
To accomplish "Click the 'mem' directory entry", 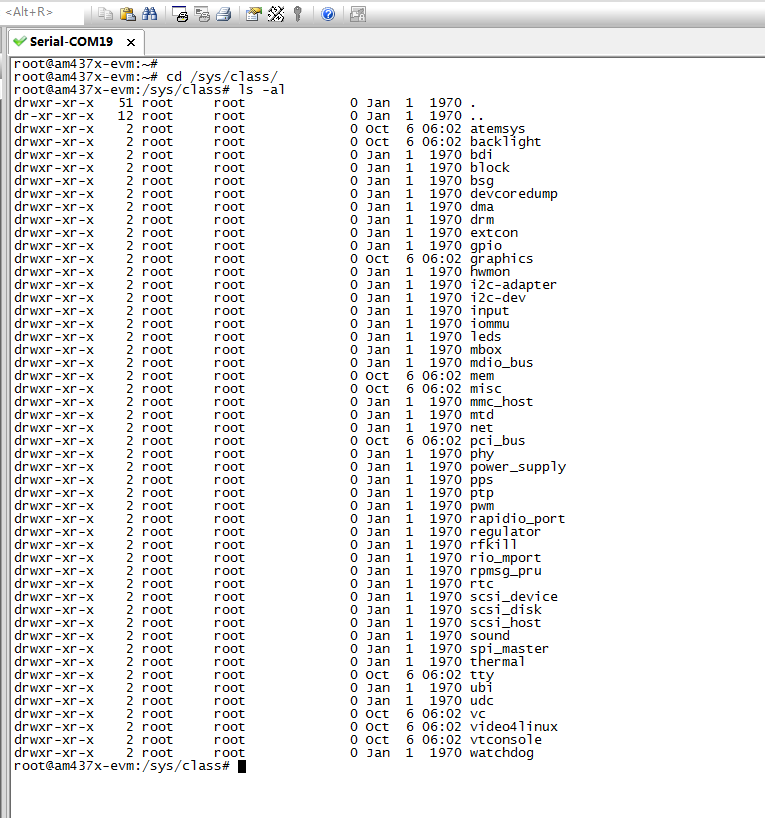I will [x=482, y=376].
